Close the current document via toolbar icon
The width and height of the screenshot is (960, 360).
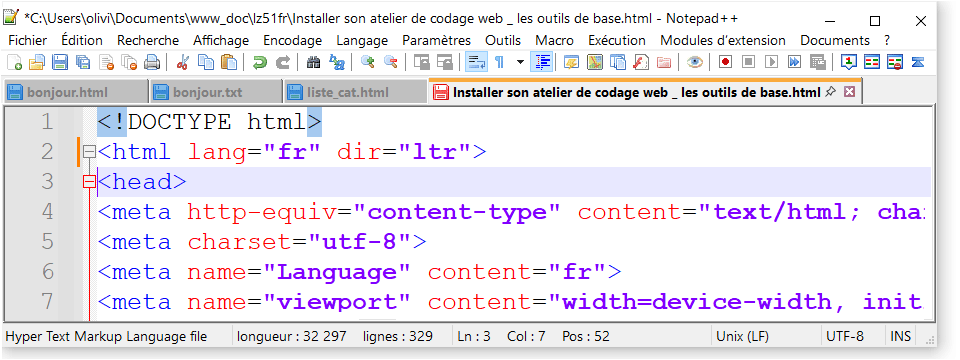coord(106,62)
